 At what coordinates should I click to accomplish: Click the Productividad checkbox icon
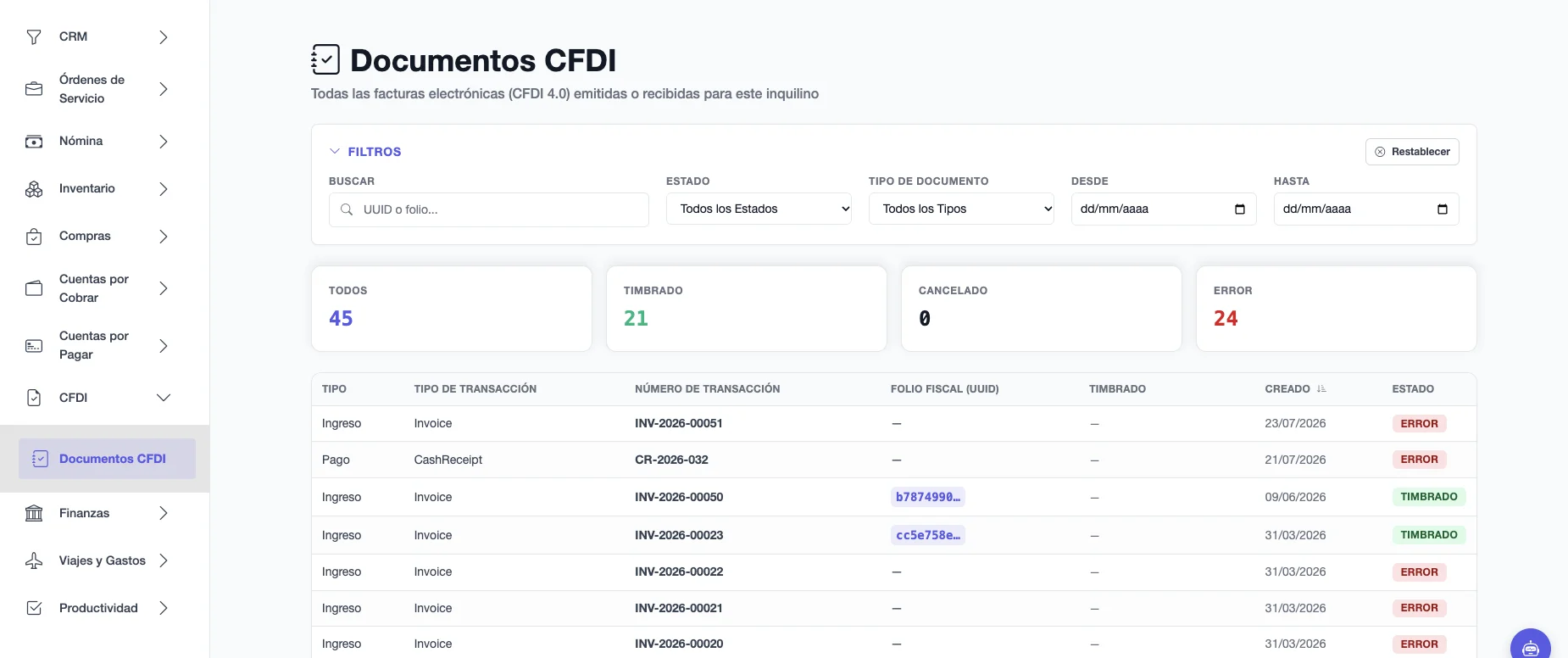(34, 608)
